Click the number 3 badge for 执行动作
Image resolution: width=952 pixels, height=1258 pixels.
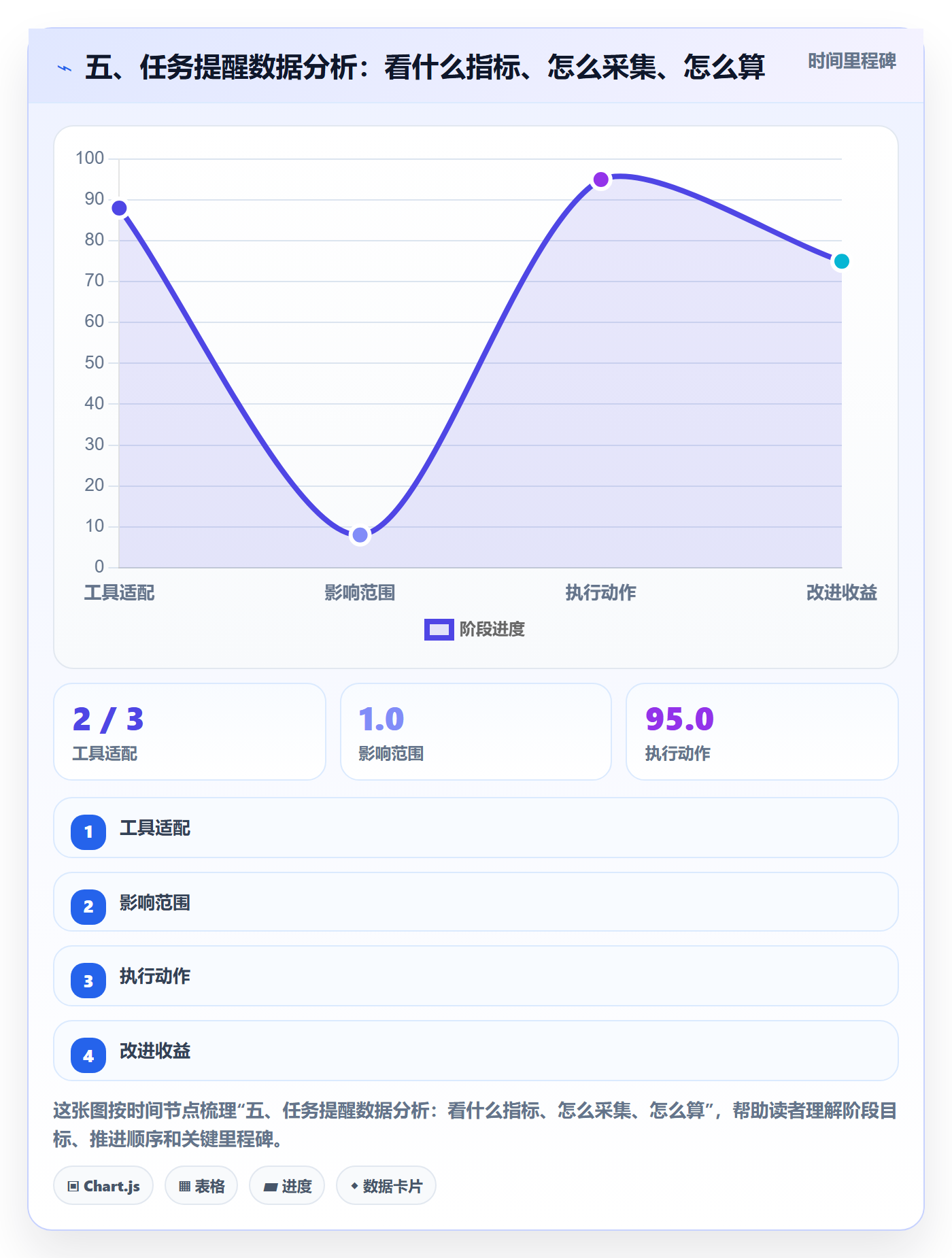88,981
